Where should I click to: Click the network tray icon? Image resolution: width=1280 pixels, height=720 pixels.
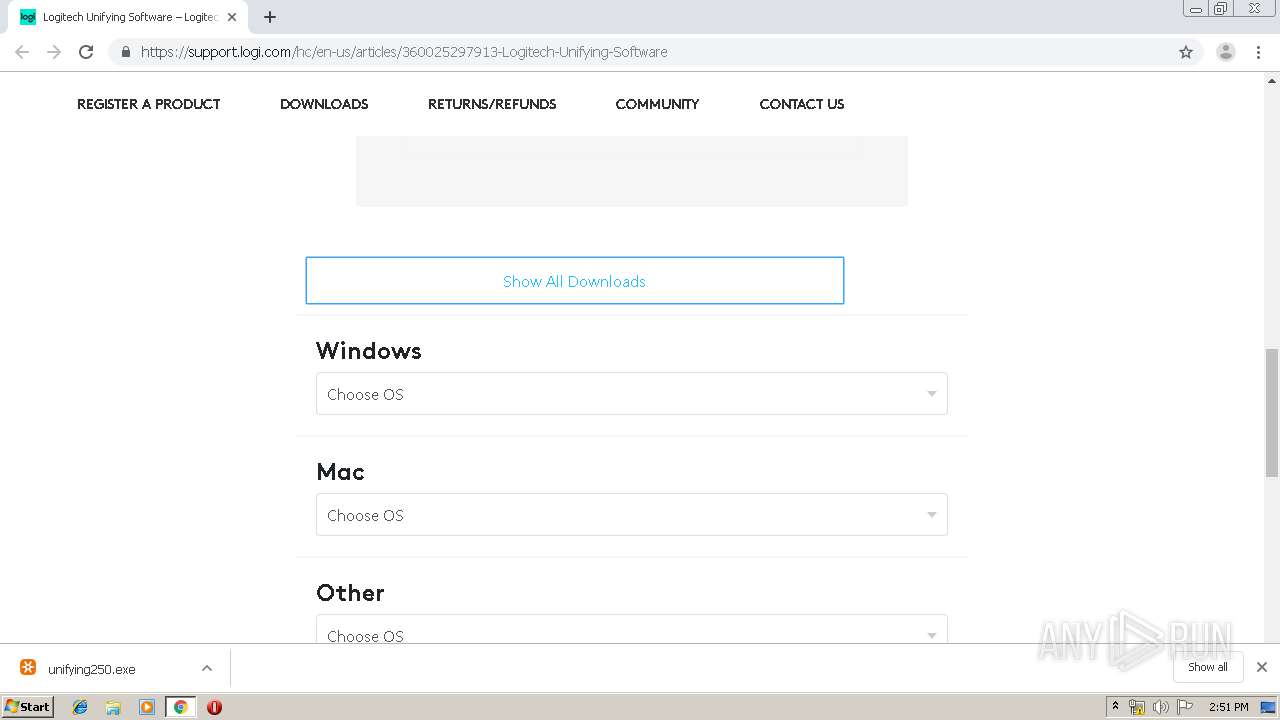point(1137,707)
